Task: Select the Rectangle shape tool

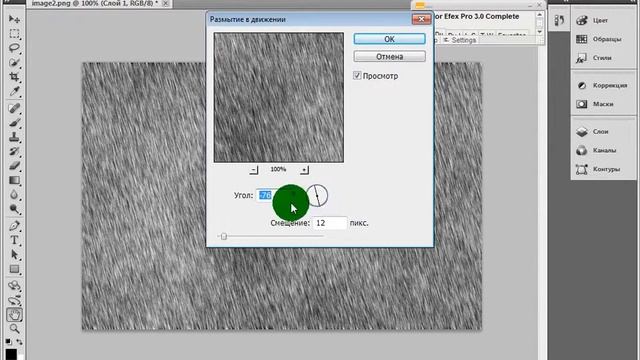Action: click(14, 269)
